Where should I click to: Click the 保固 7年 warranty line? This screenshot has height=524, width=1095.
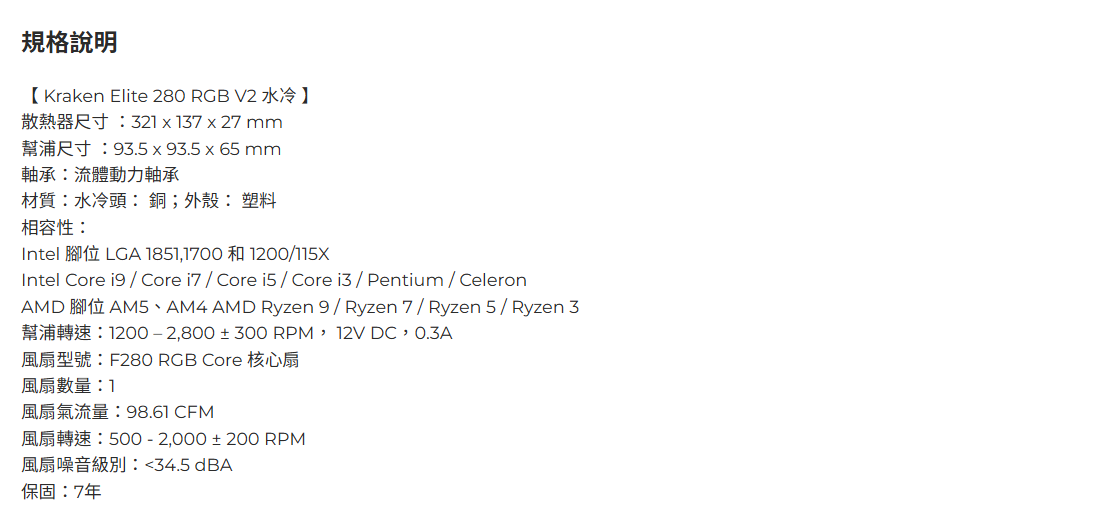coord(61,491)
